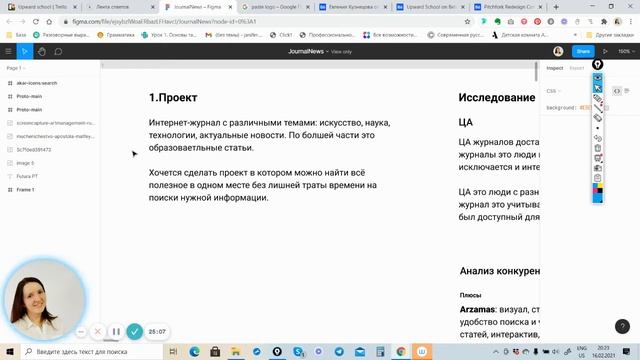Click the blue Share button
Image resolution: width=640 pixels, height=360 pixels.
583,51
